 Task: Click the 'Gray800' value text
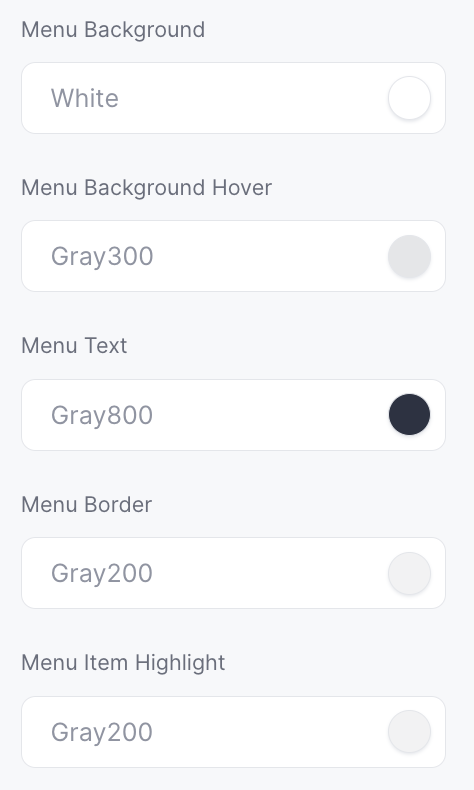coord(102,415)
